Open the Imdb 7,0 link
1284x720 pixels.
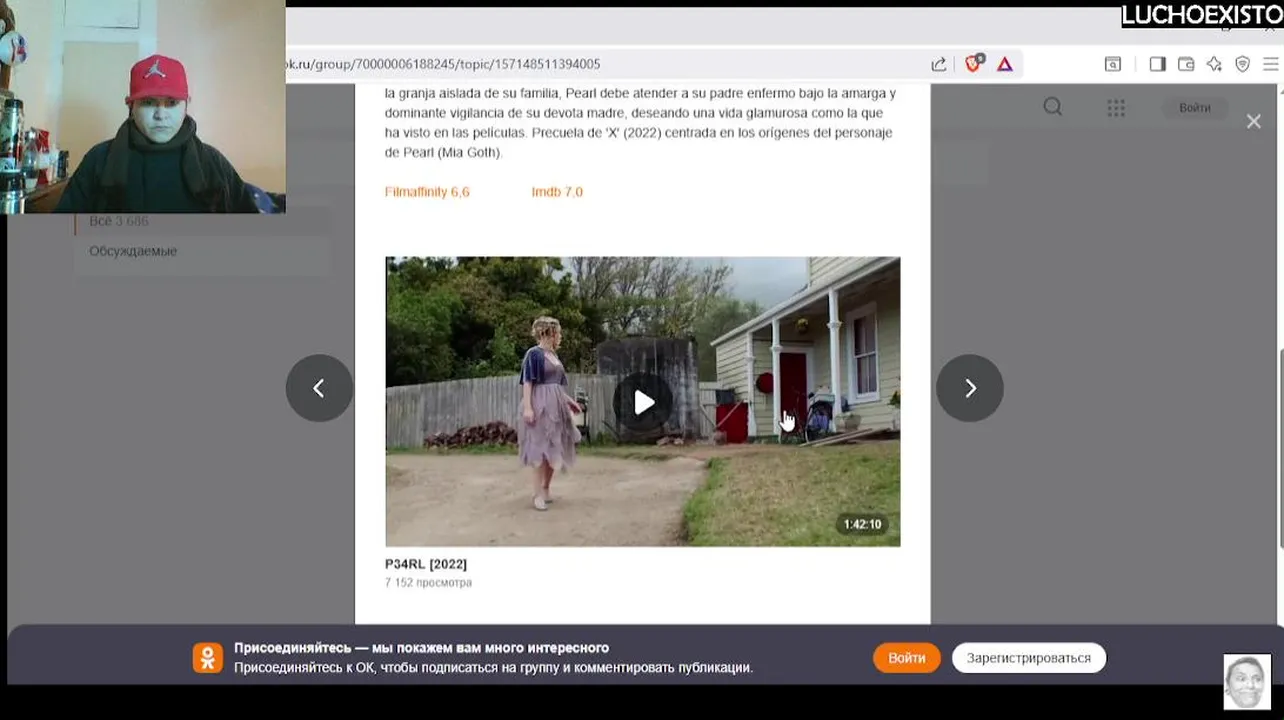point(557,192)
